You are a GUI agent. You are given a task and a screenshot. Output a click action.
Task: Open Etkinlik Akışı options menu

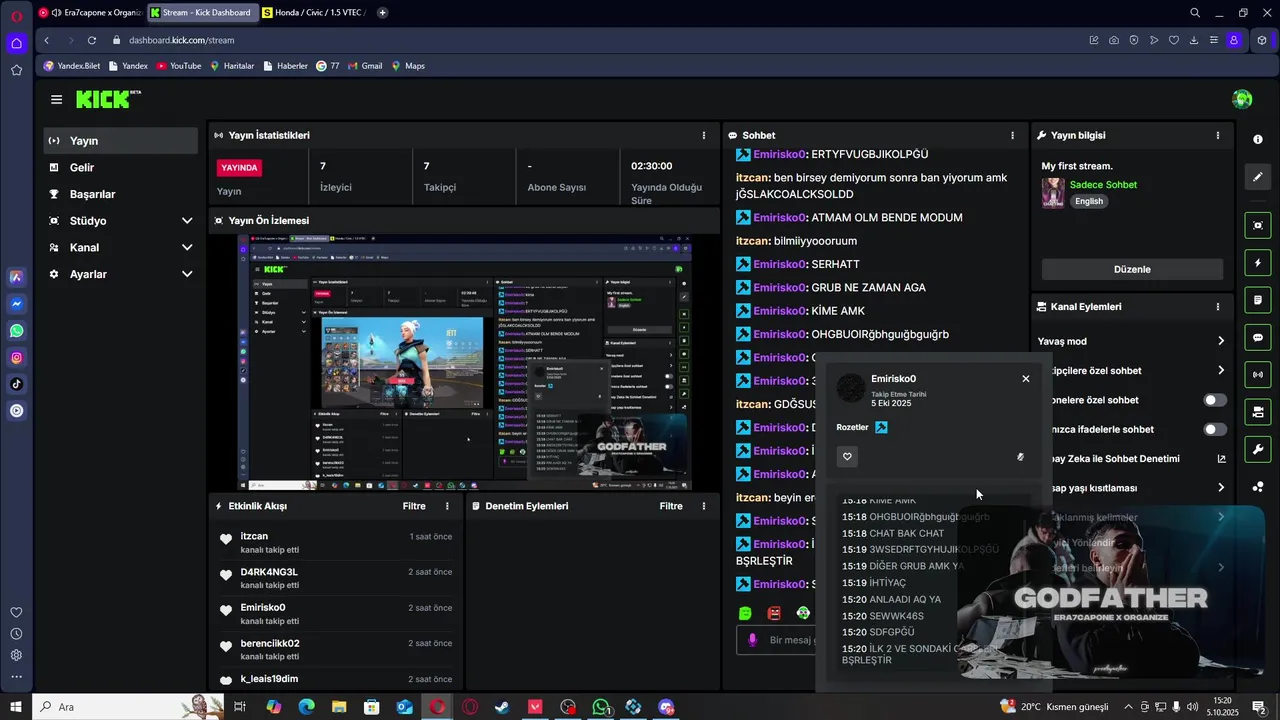pos(447,506)
